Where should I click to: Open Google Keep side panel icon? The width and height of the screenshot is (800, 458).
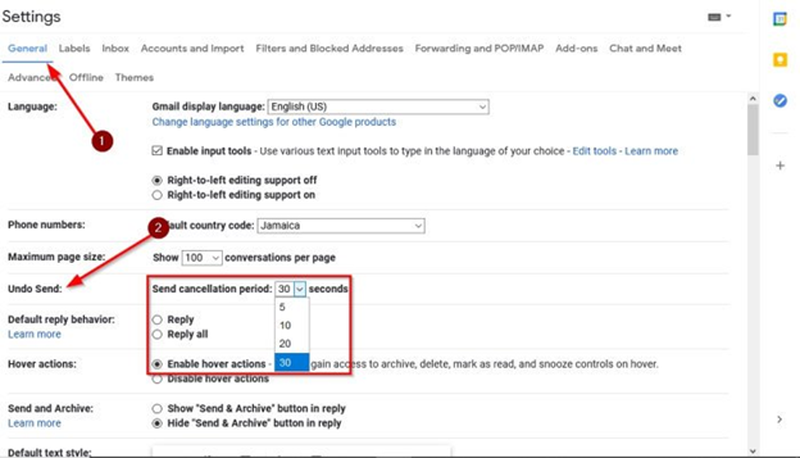tap(780, 60)
